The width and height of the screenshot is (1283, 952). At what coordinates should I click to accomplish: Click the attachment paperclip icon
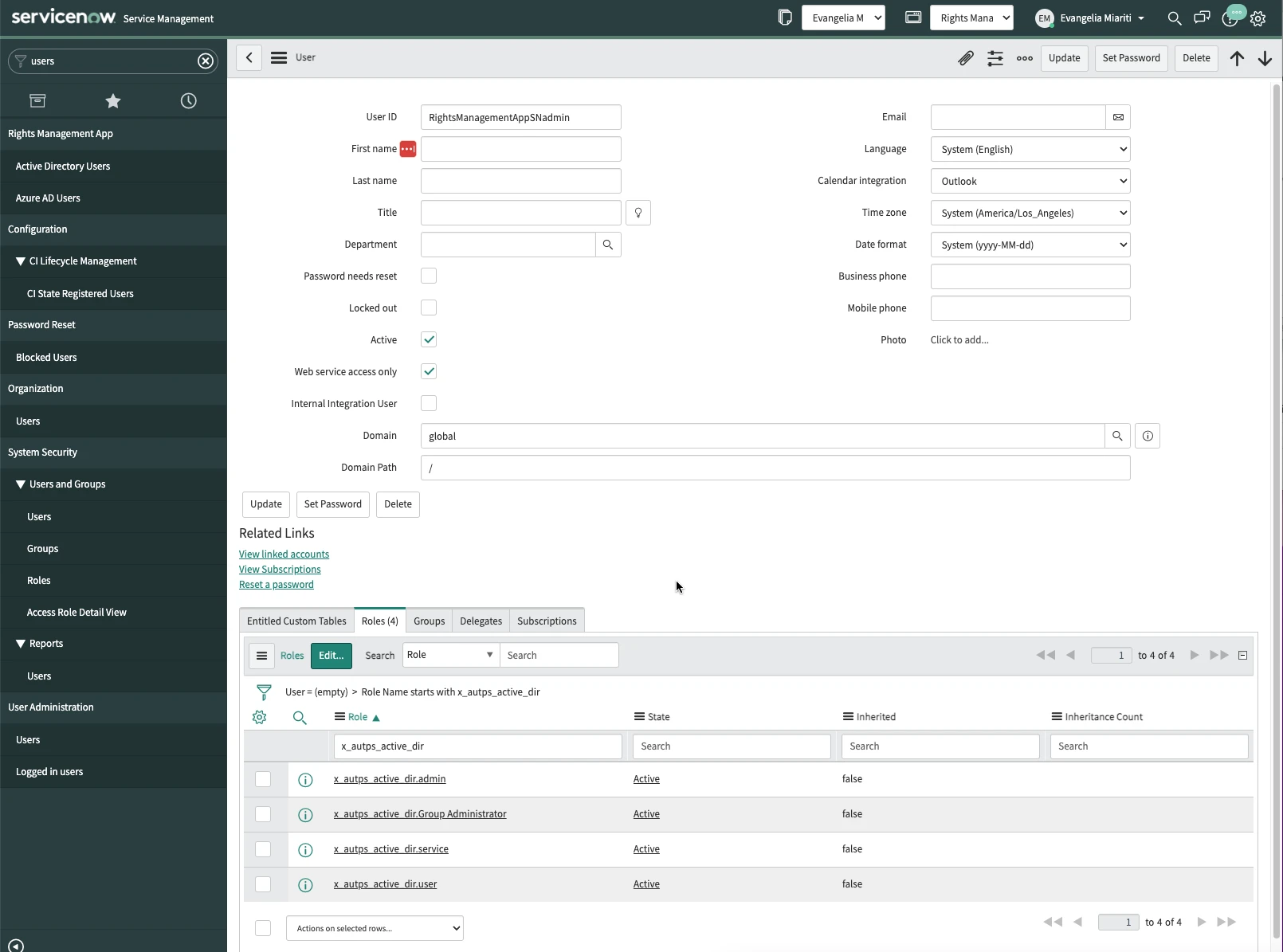click(x=965, y=58)
